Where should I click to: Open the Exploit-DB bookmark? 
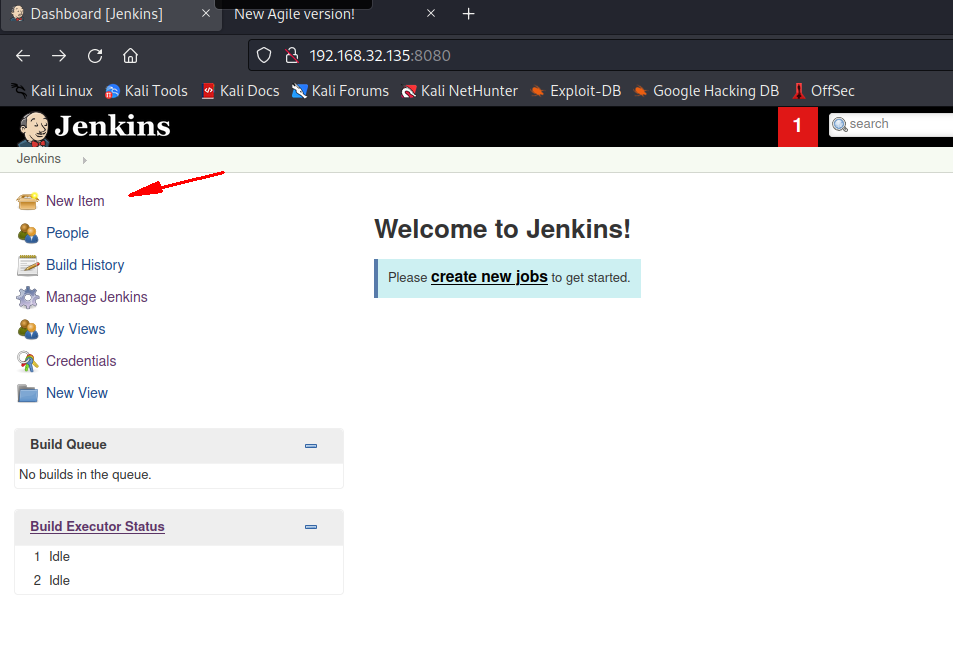click(x=576, y=91)
